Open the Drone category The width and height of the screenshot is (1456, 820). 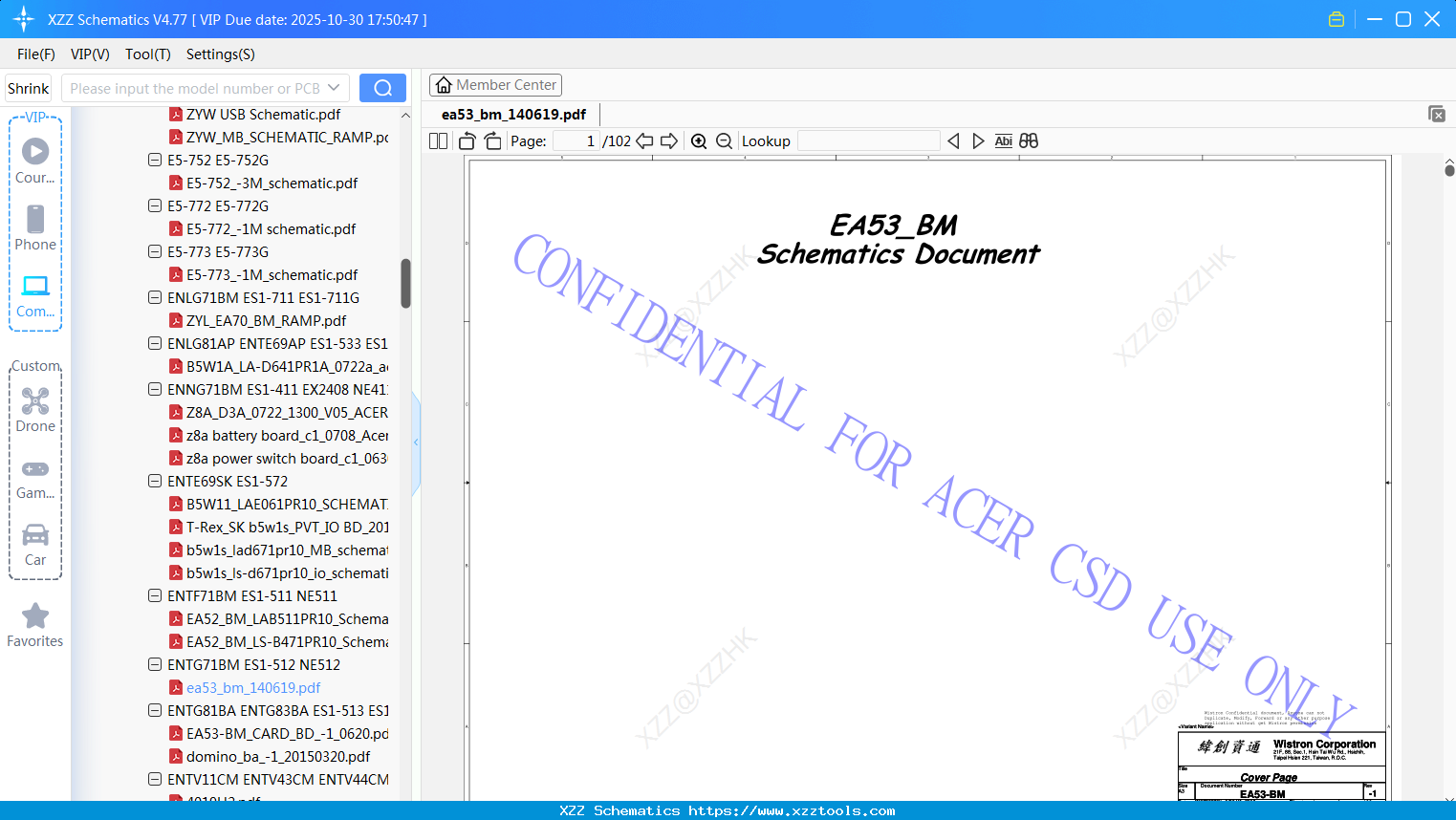tap(35, 409)
